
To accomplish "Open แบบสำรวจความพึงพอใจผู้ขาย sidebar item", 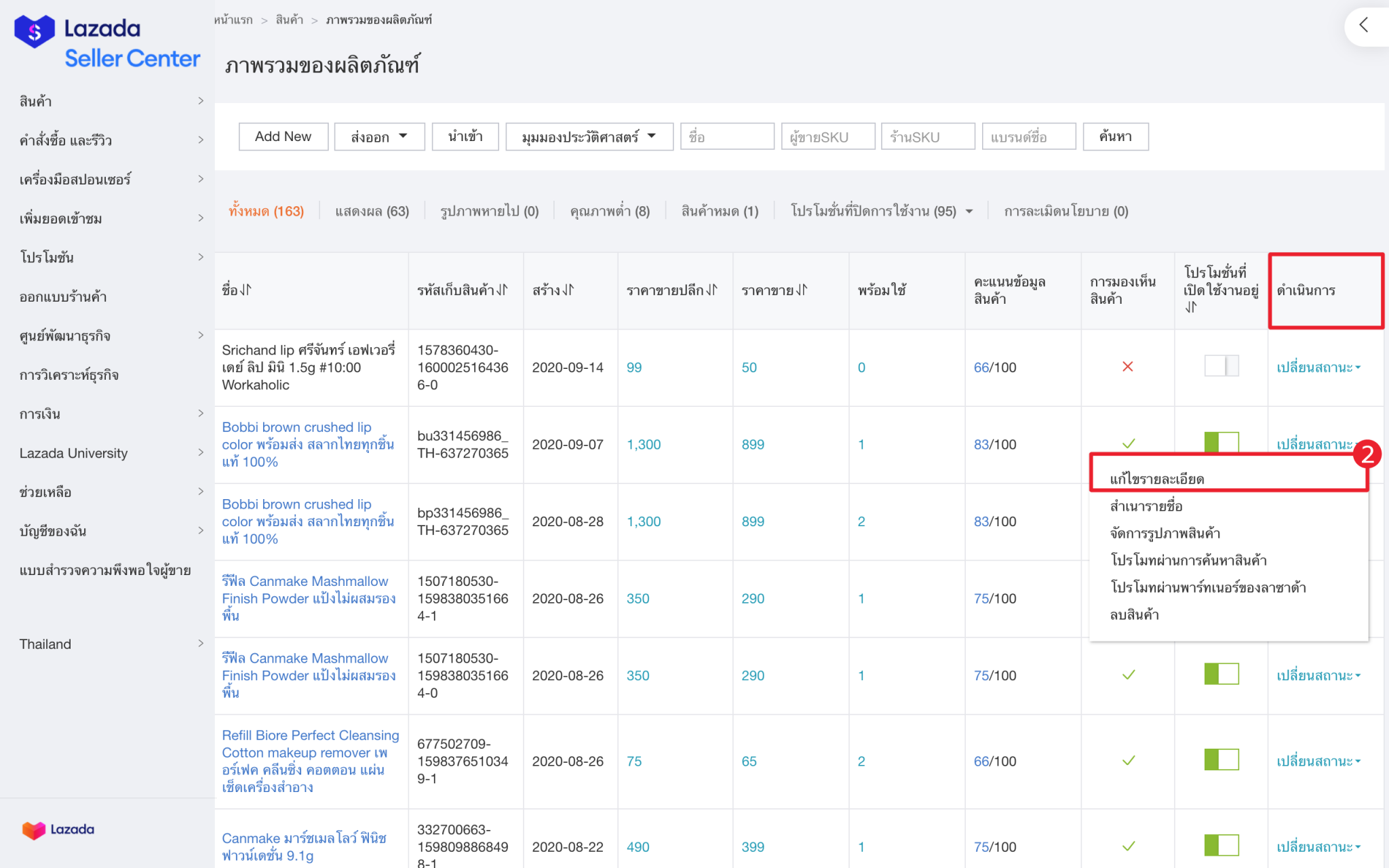I will point(105,570).
